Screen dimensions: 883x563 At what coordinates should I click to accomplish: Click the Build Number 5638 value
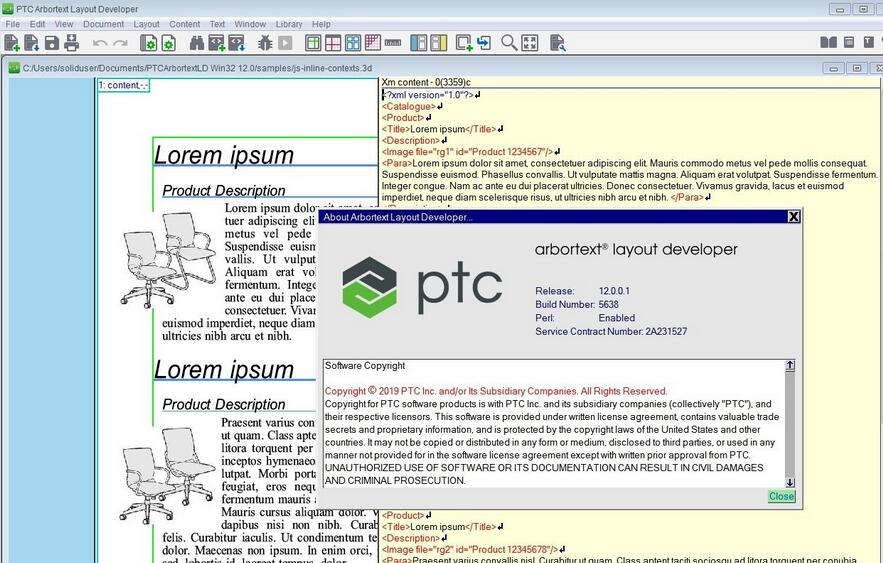coord(608,305)
